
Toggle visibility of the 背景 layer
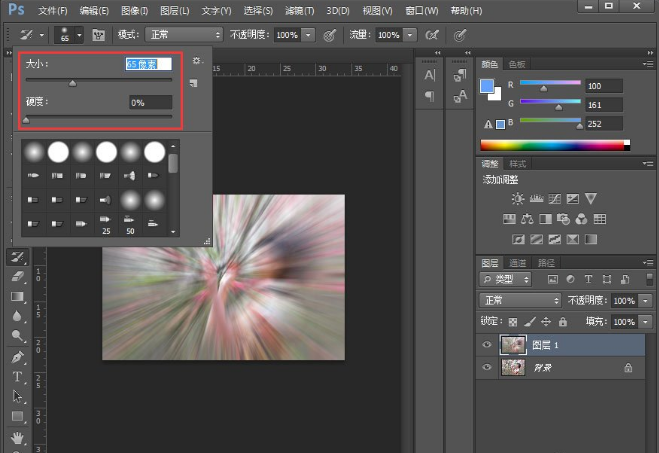pos(487,367)
